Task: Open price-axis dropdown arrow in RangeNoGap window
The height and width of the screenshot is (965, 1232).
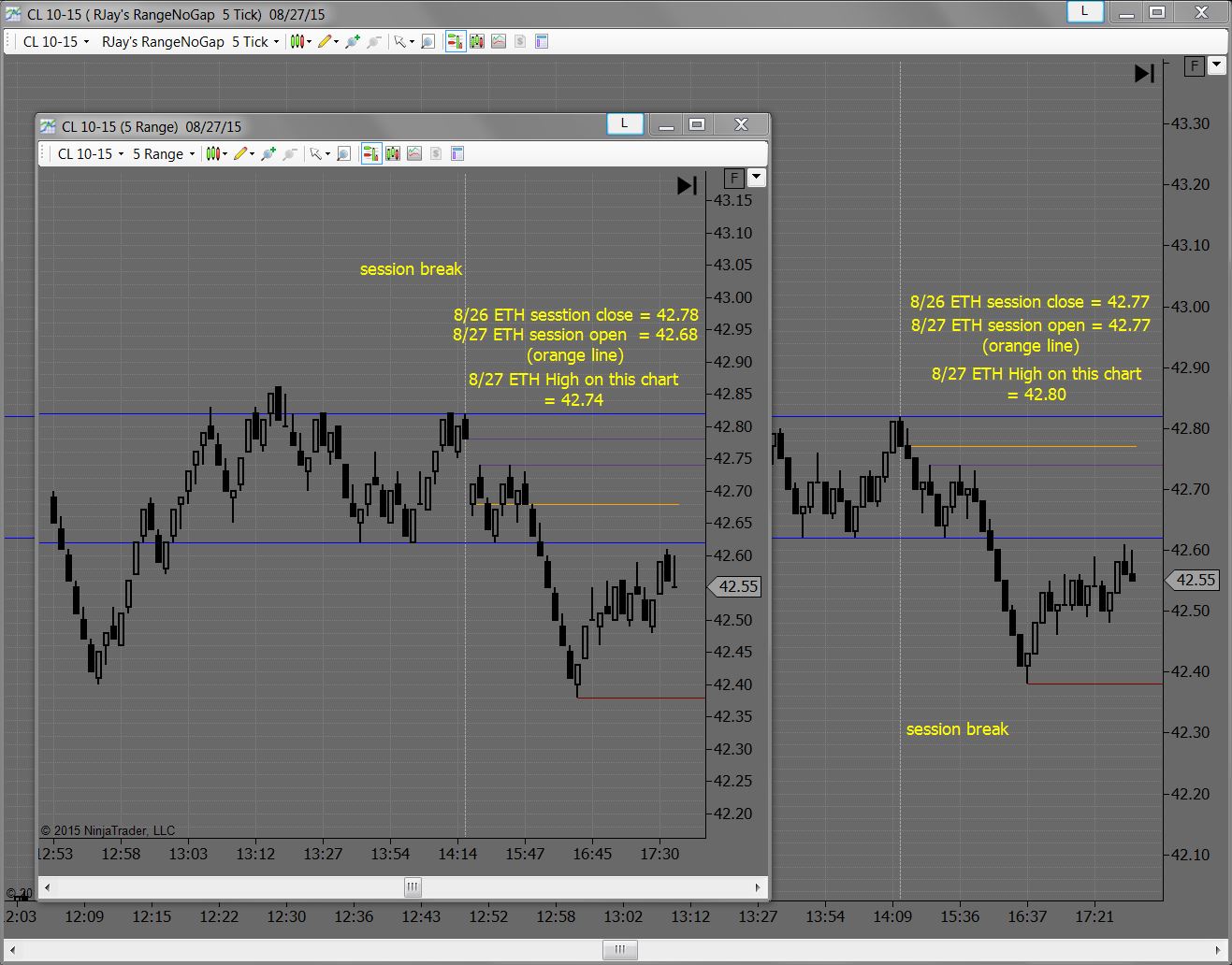Action: tap(1216, 65)
